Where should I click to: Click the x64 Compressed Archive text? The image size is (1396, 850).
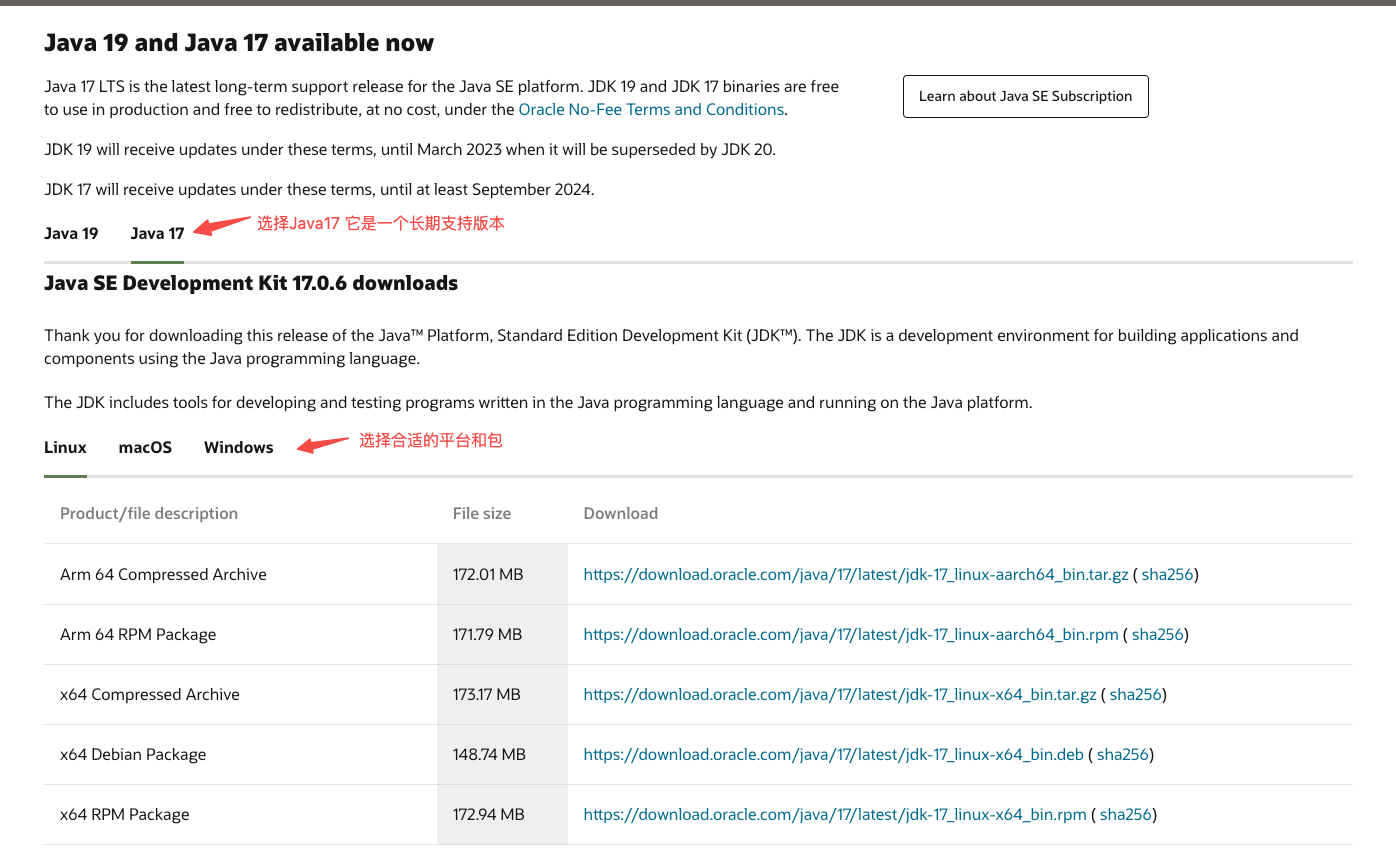coord(150,694)
